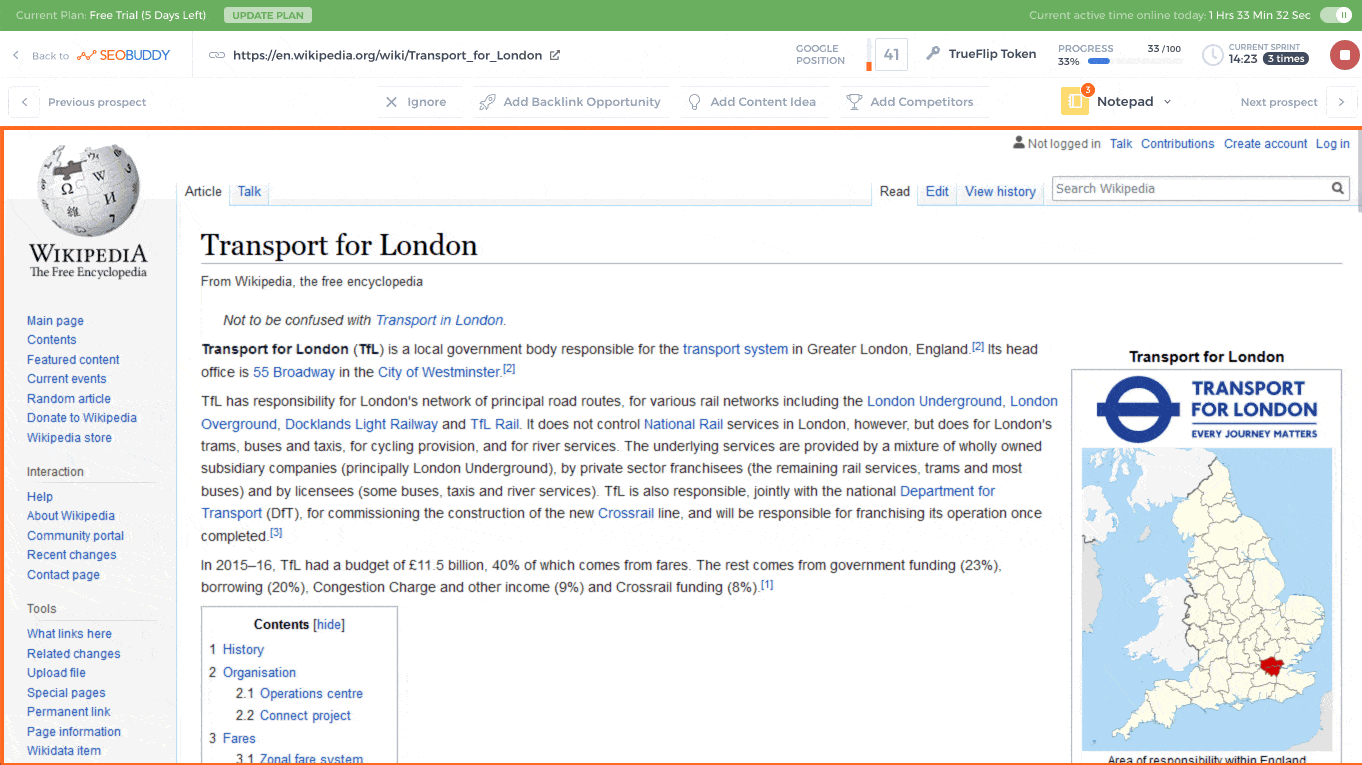The height and width of the screenshot is (765, 1362).
Task: Click Add Content Idea lightbulb button
Action: pos(752,102)
